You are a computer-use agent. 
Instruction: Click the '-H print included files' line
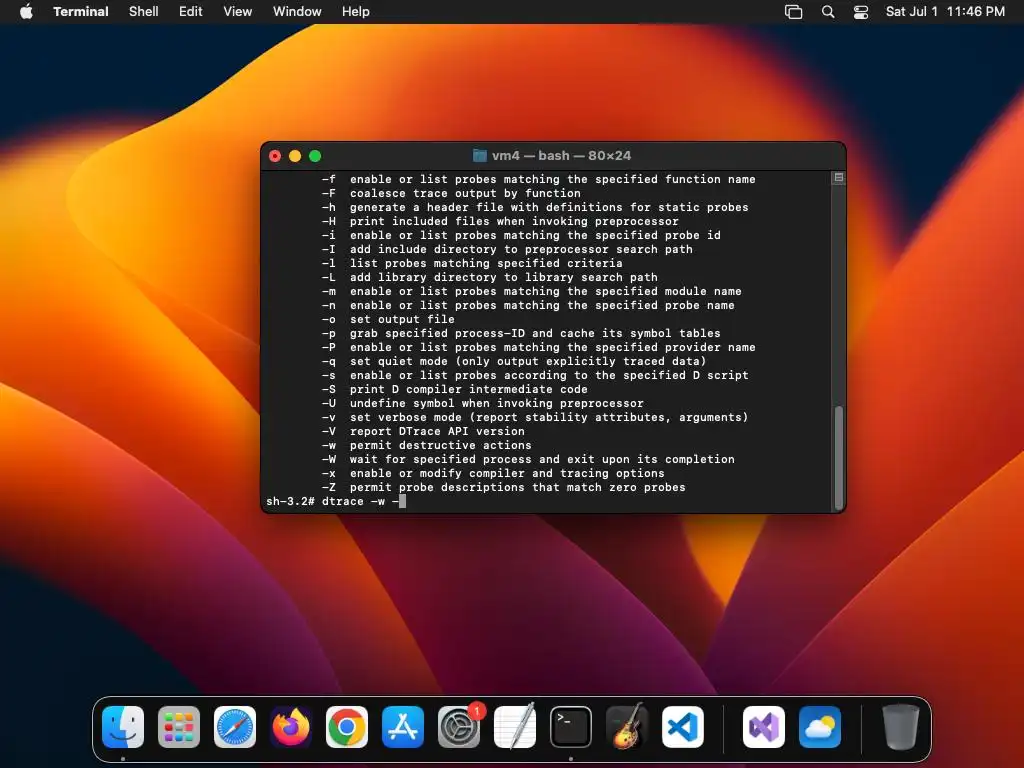[500, 221]
